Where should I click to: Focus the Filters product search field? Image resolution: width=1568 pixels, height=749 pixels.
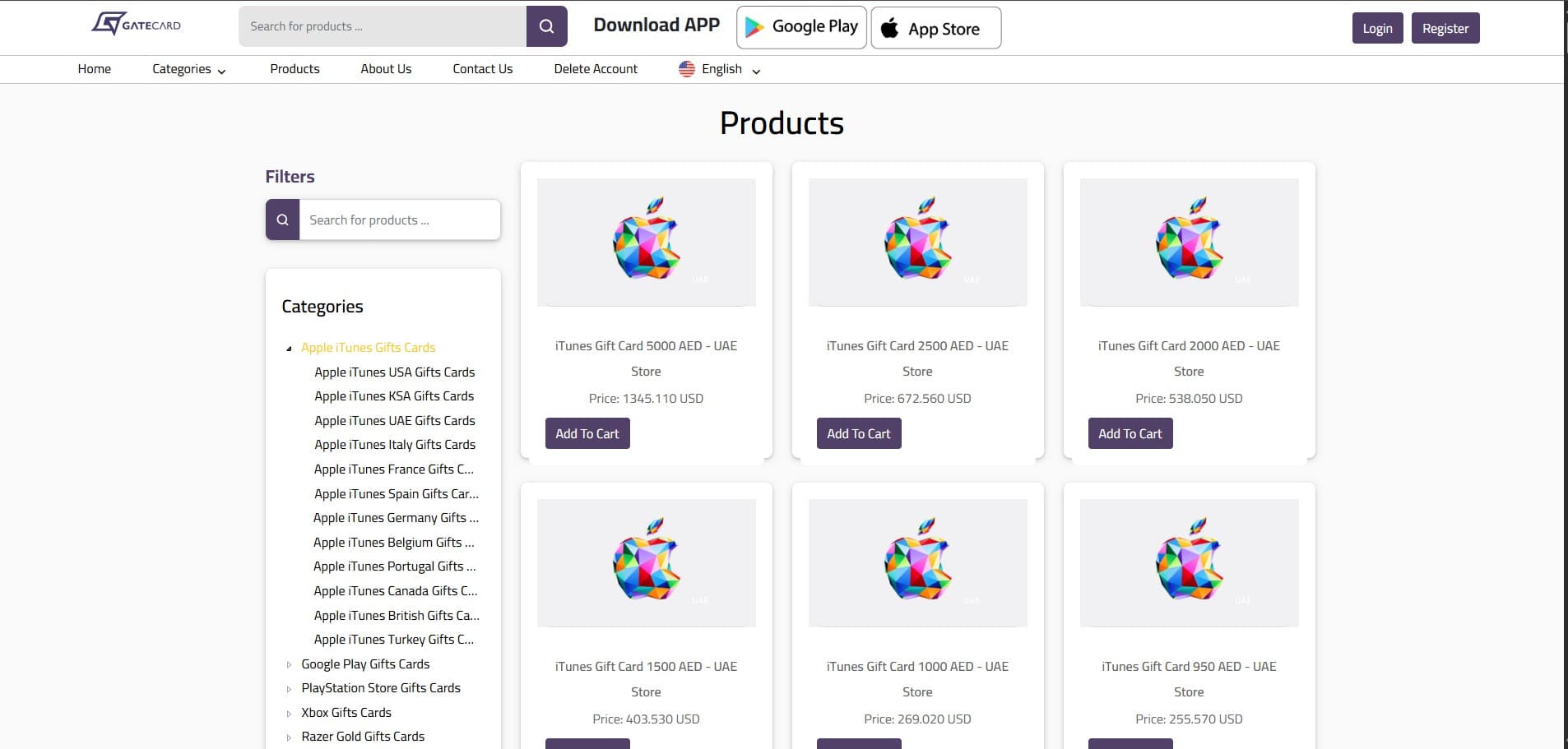coord(400,220)
